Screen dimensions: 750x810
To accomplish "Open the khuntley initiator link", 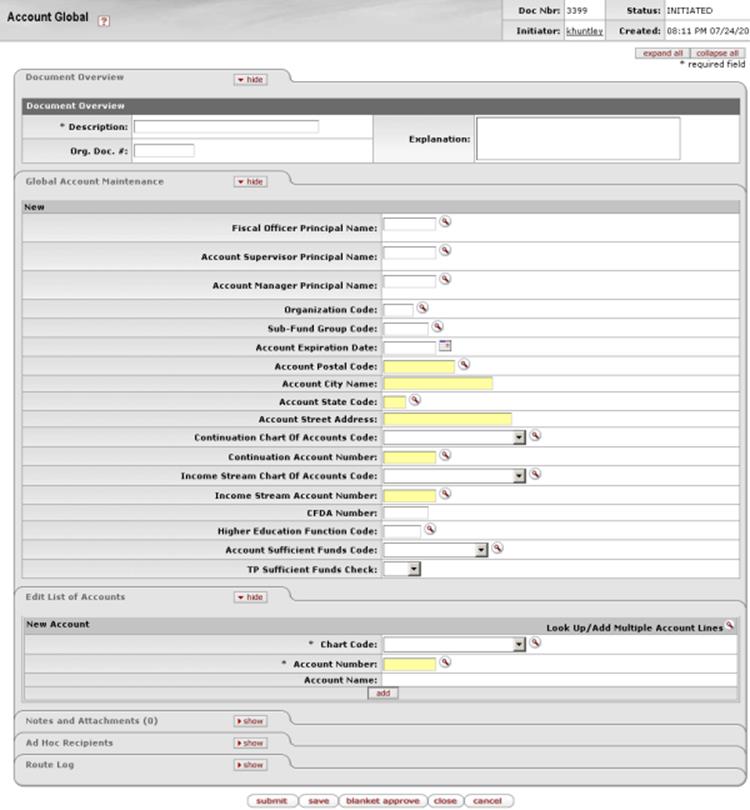I will 584,31.
